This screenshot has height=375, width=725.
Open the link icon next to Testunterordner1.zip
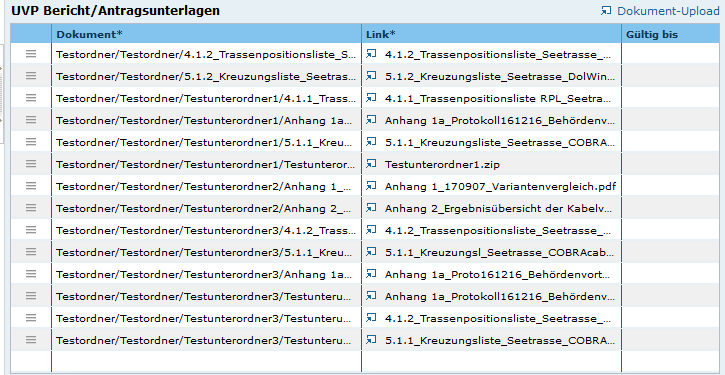coord(371,164)
